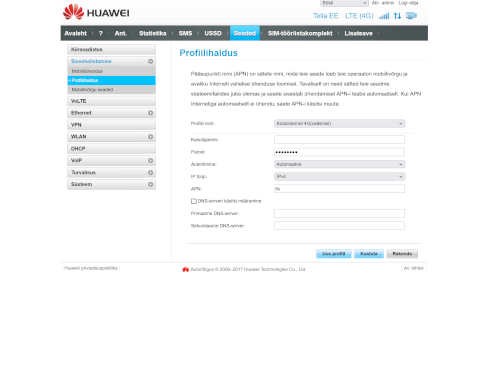
Task: Click the LTE (4G) network type text
Action: [359, 16]
